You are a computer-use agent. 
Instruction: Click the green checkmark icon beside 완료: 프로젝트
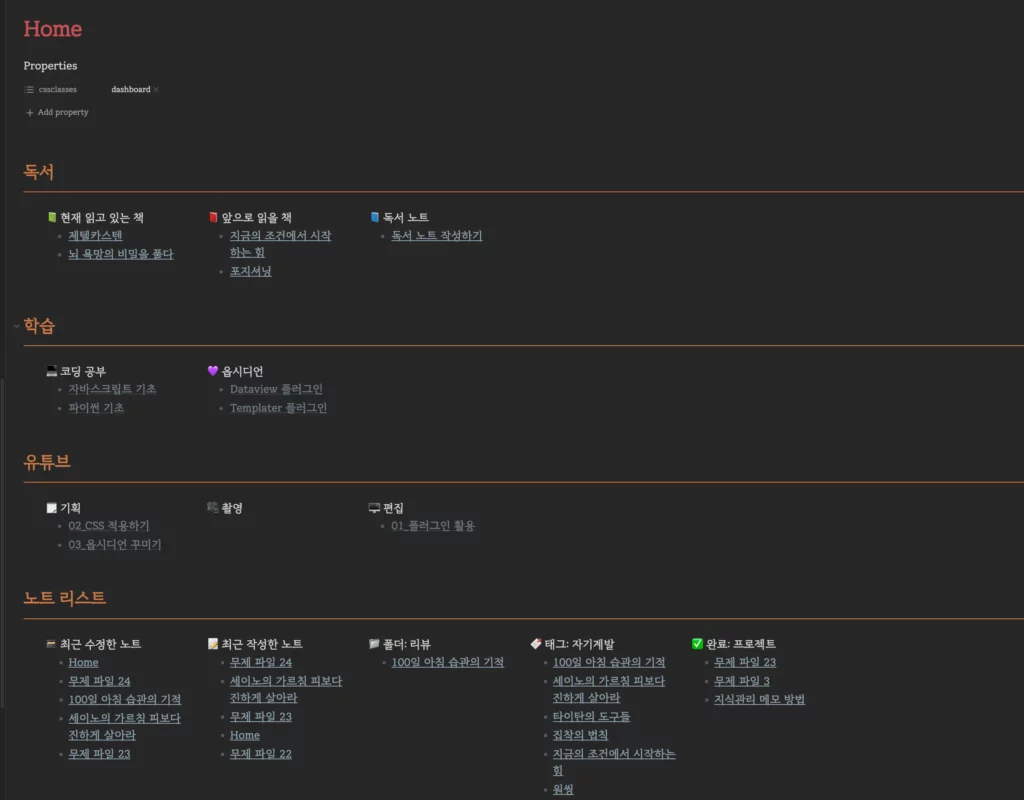(x=697, y=644)
